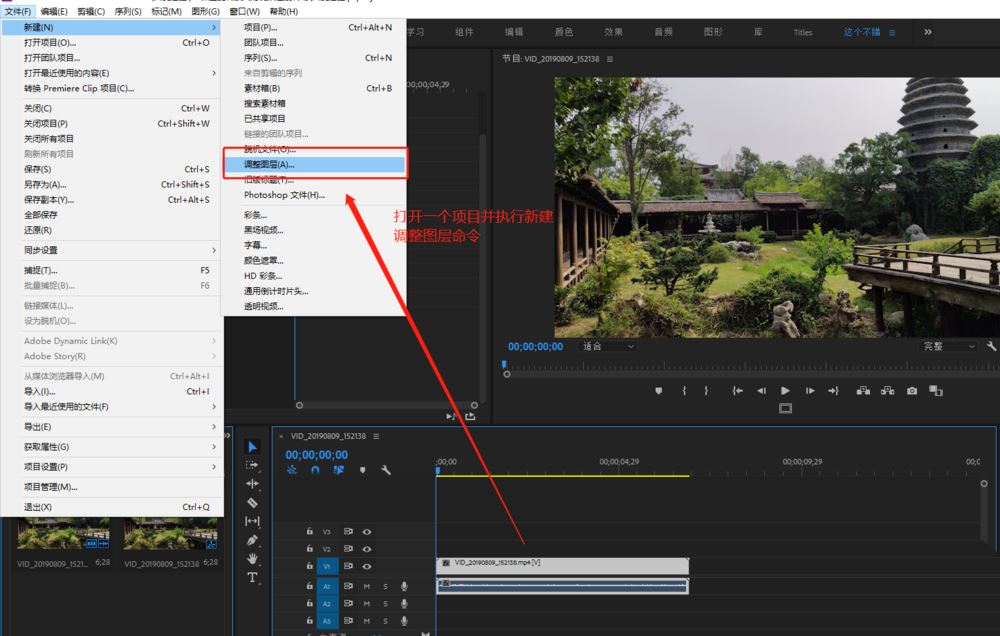This screenshot has width=1000, height=636.
Task: Move the Program Monitor playhead marker
Action: pos(504,365)
